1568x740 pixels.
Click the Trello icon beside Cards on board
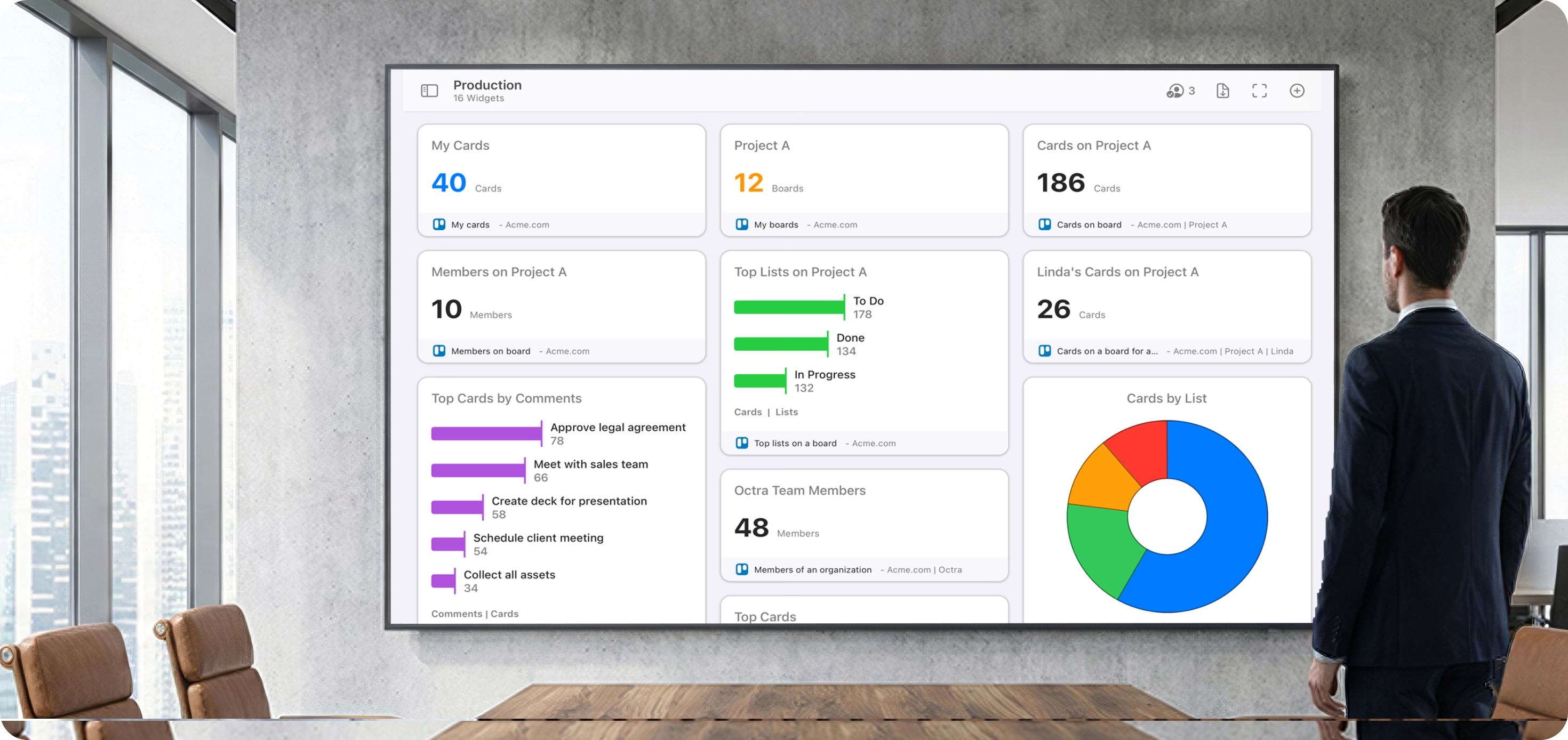[x=1044, y=224]
